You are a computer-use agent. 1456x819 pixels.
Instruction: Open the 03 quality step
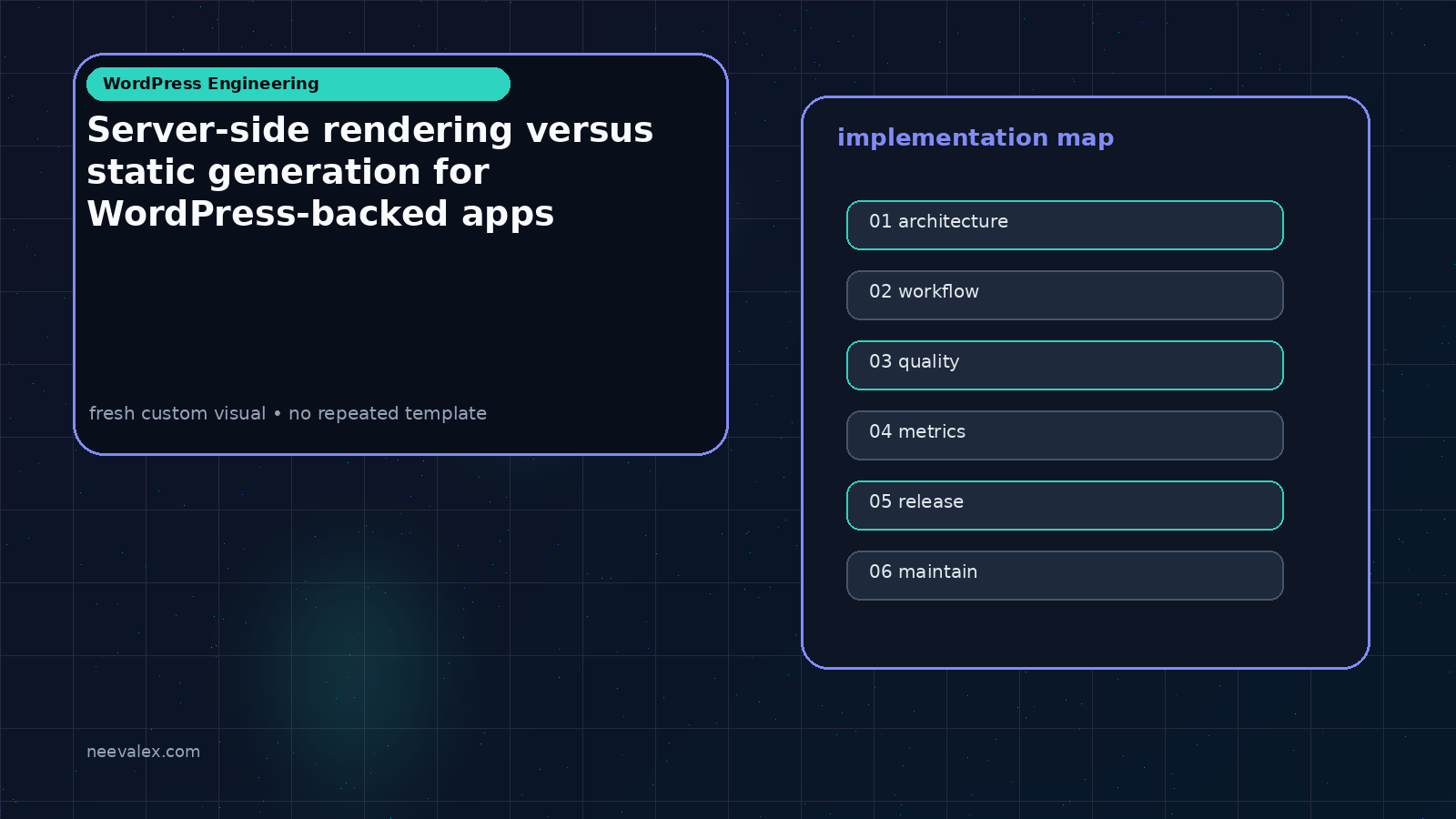[x=1065, y=365]
